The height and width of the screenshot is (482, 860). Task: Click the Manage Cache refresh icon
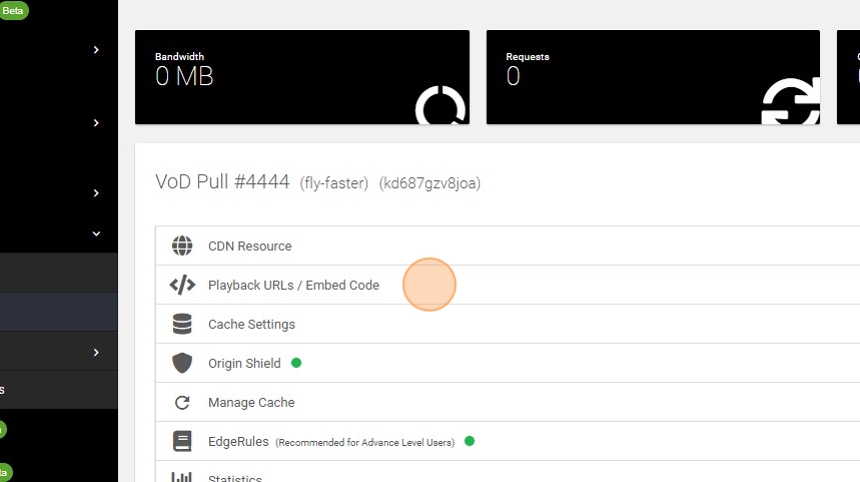tap(182, 402)
